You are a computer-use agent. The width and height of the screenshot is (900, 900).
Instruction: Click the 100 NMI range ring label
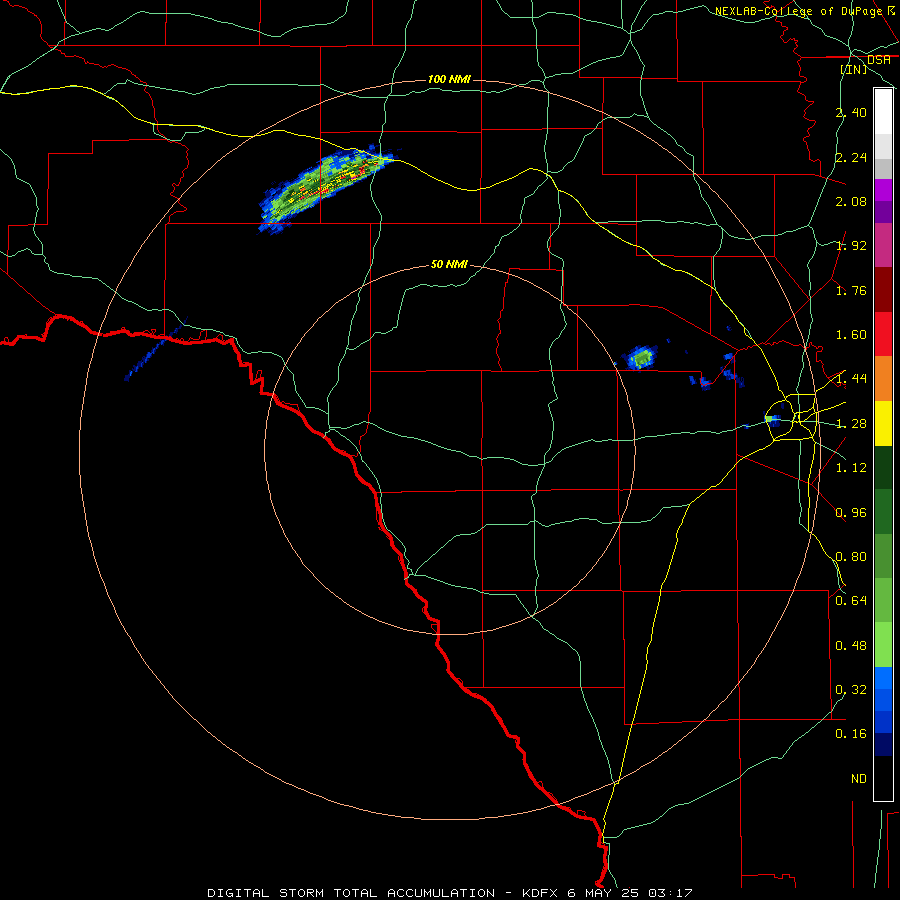pyautogui.click(x=449, y=79)
